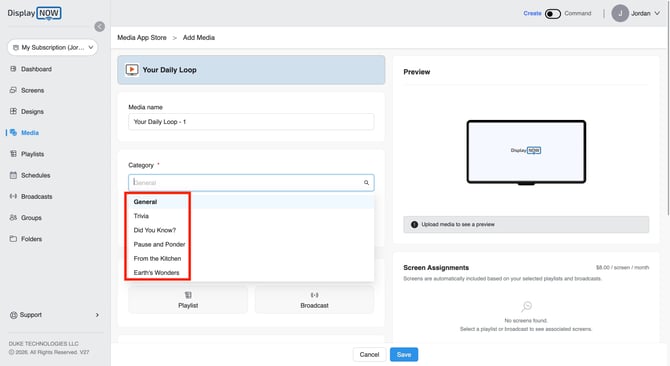Click the Screen Assignments heading

[x=436, y=267]
